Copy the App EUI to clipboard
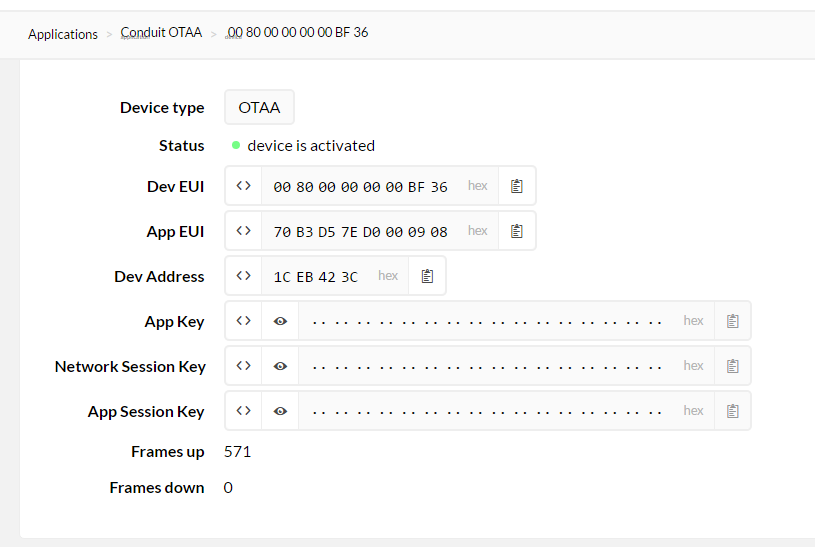 517,231
